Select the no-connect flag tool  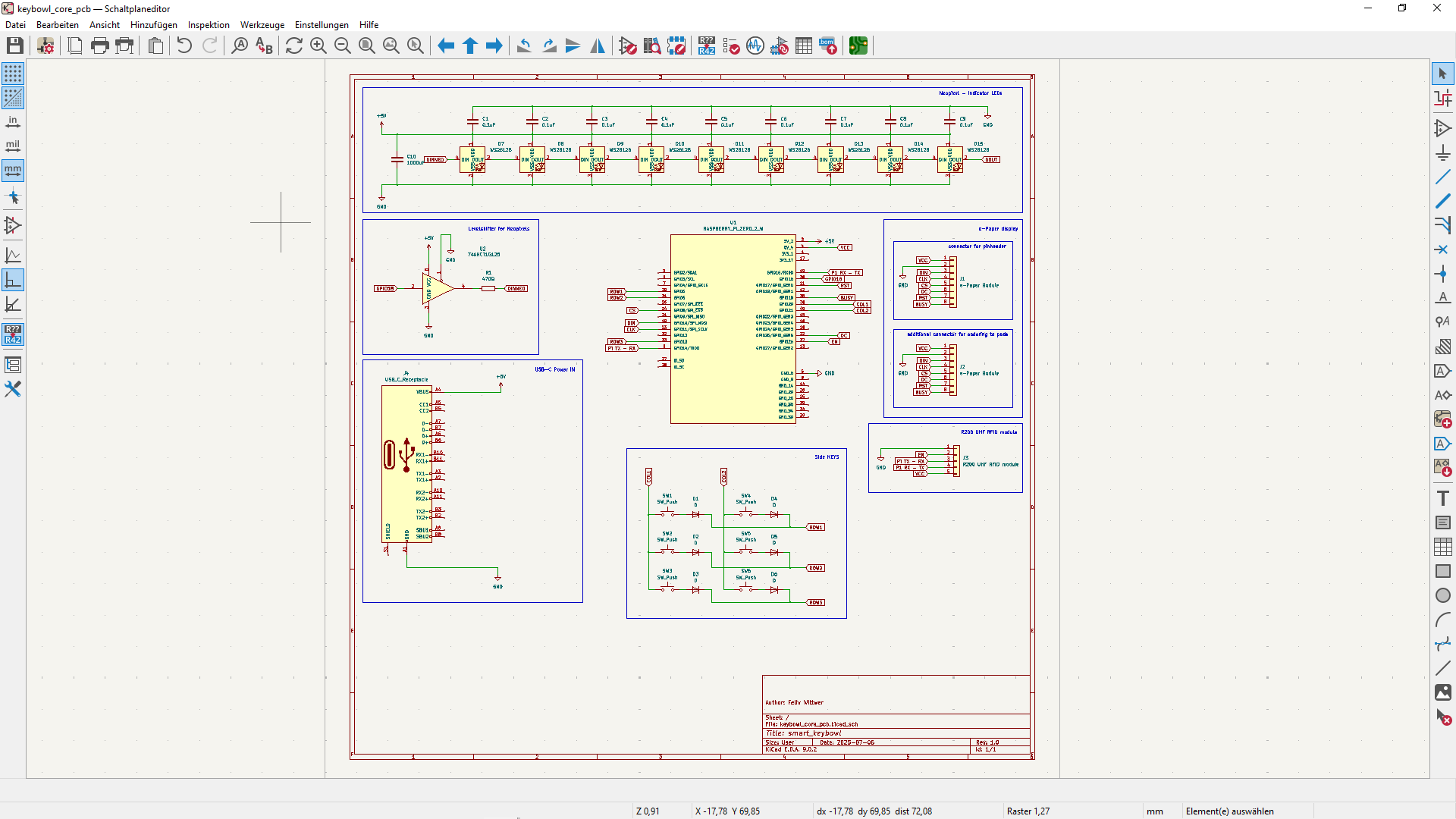1442,249
